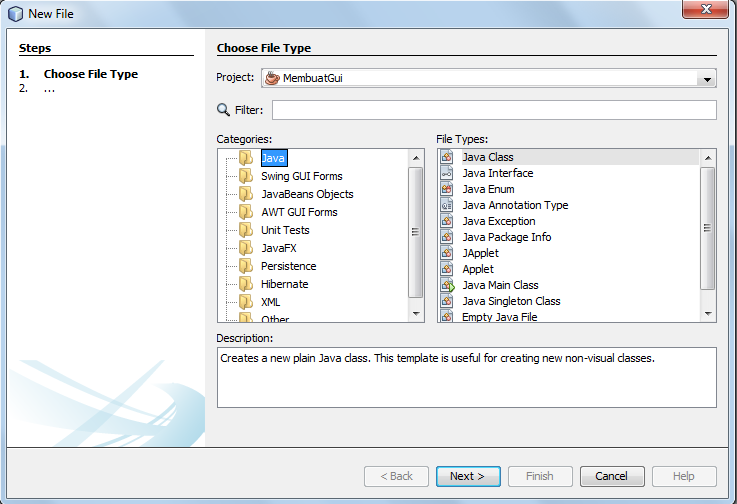737x504 pixels.
Task: Select the Java Interface file type icon
Action: [x=447, y=173]
